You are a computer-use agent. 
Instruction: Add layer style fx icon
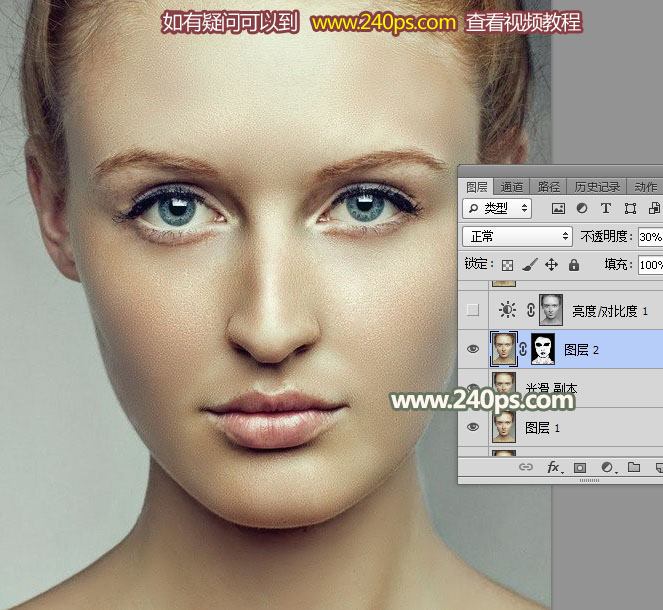point(554,467)
